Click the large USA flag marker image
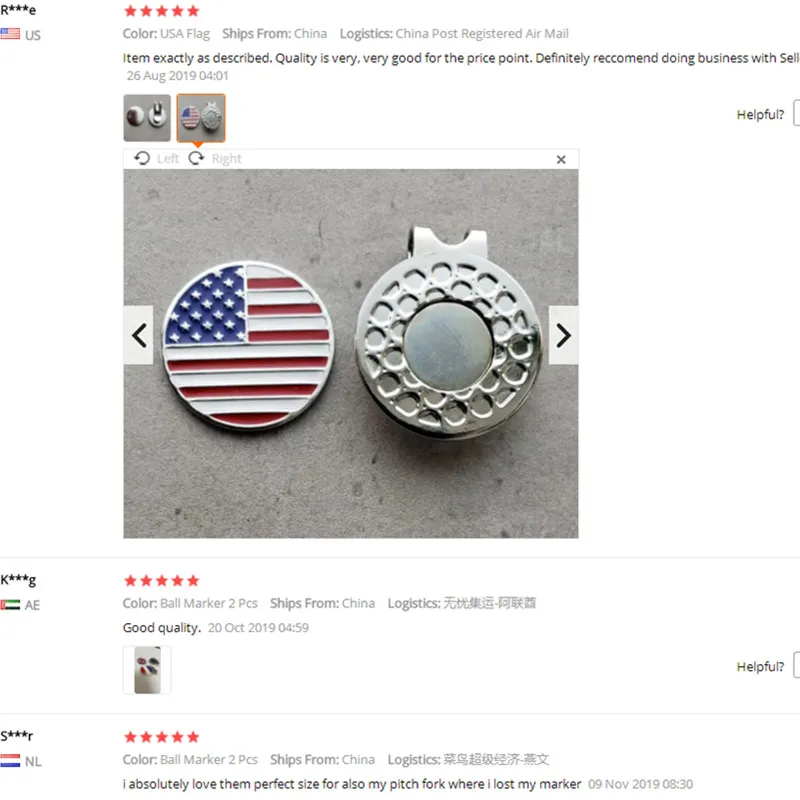This screenshot has width=800, height=800. click(x=248, y=345)
